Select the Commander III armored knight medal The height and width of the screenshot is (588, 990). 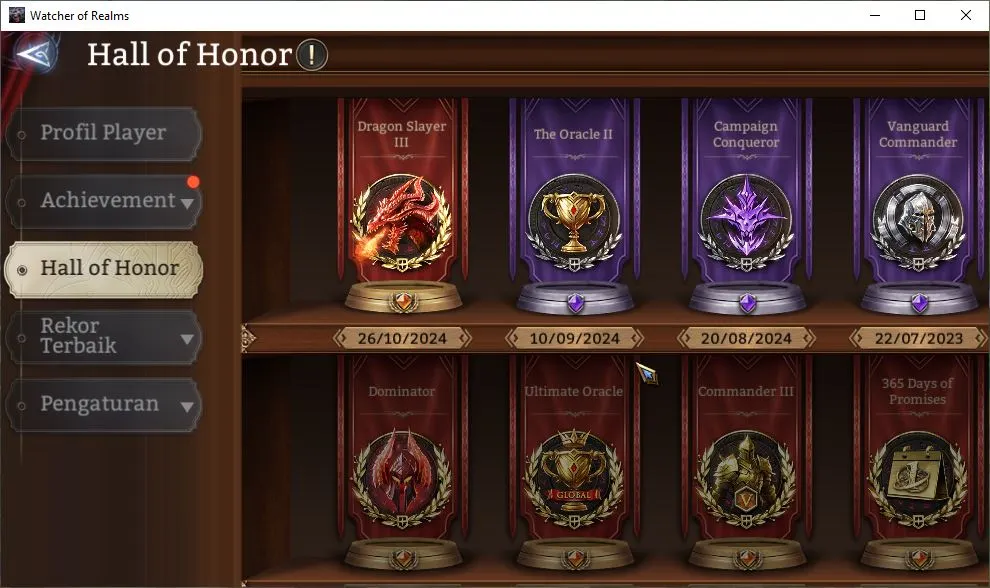(x=746, y=478)
